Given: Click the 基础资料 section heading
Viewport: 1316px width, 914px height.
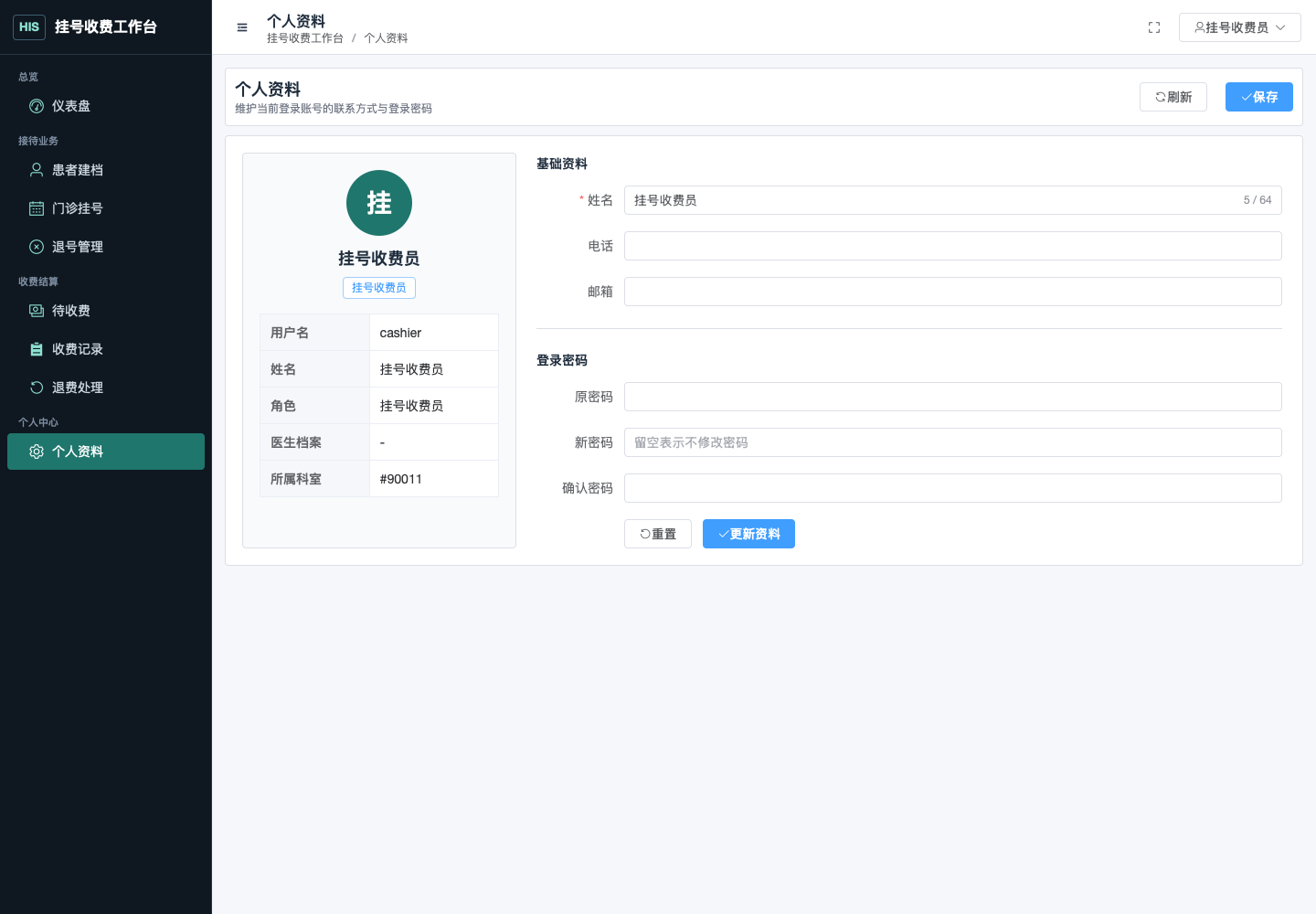Looking at the screenshot, I should [x=562, y=164].
